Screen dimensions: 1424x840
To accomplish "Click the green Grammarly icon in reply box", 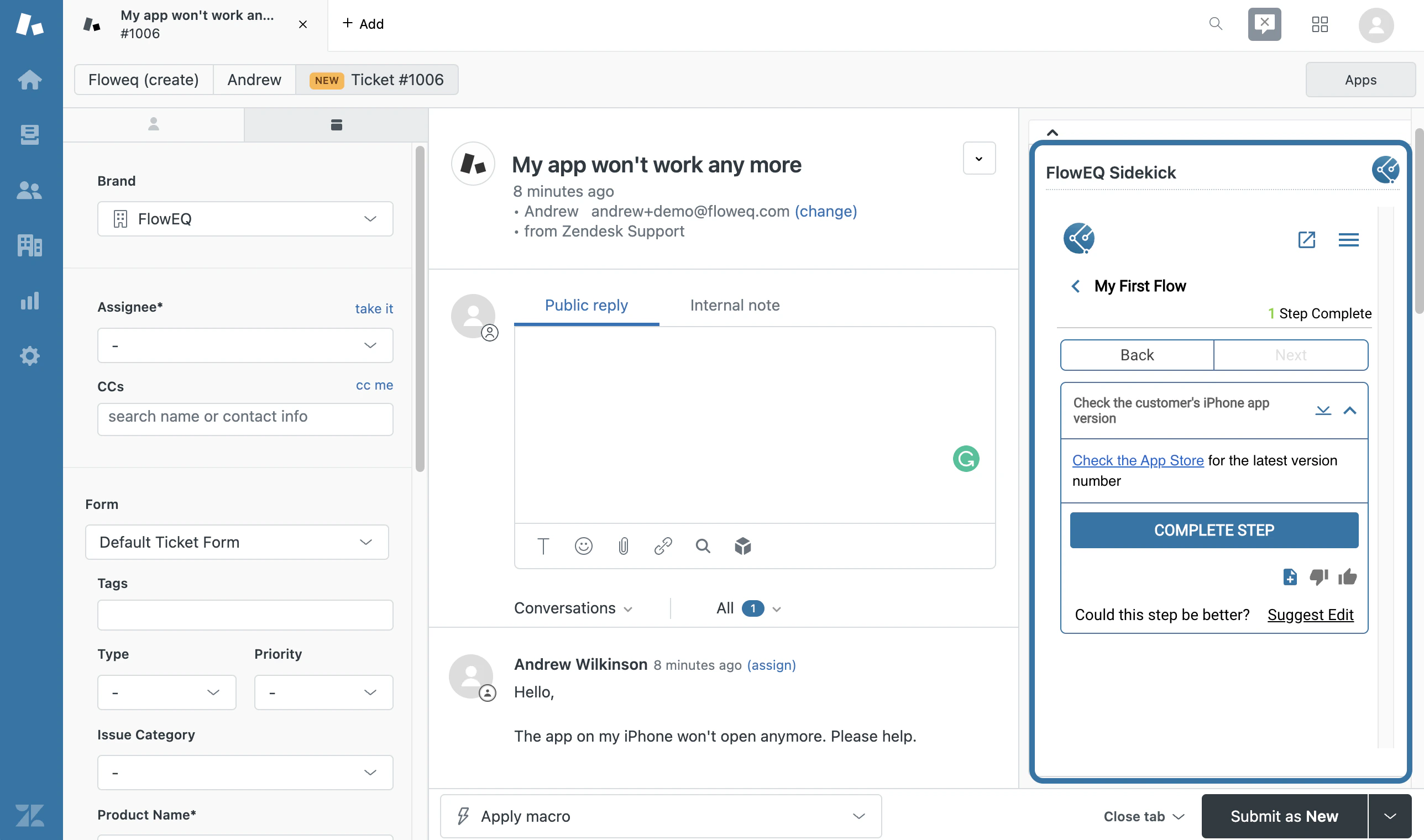I will (x=966, y=459).
